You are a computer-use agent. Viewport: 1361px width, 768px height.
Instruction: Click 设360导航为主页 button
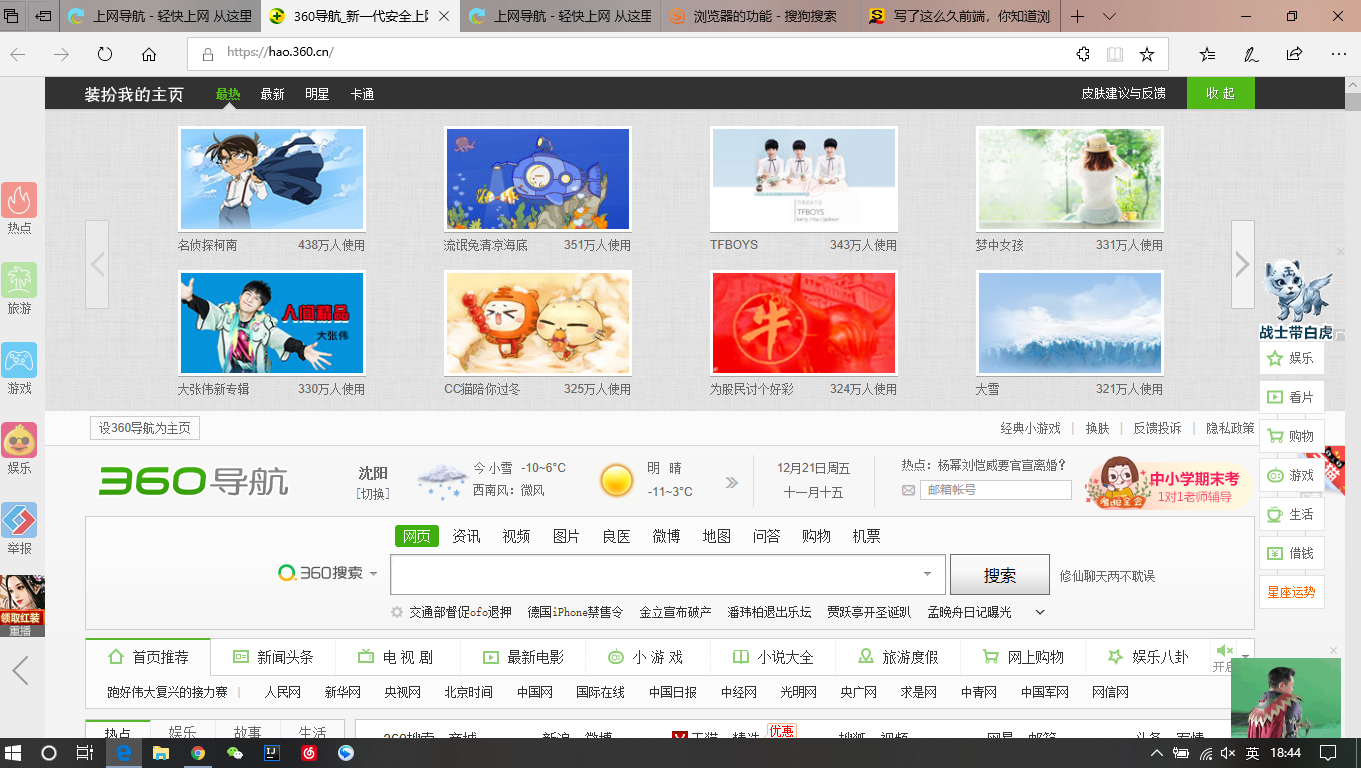click(144, 428)
